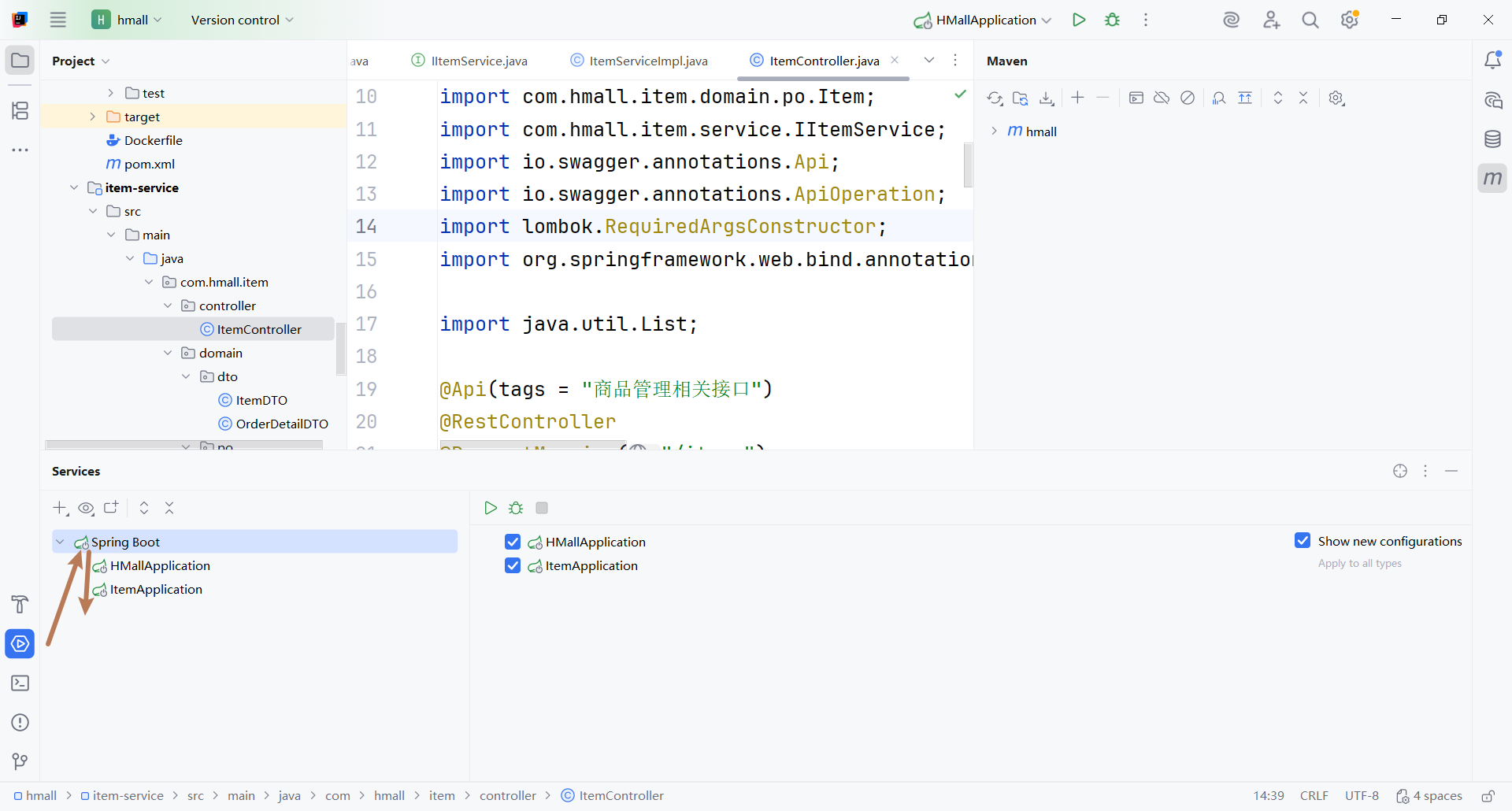Open Services view options eye icon
The width and height of the screenshot is (1512, 811).
[x=86, y=508]
